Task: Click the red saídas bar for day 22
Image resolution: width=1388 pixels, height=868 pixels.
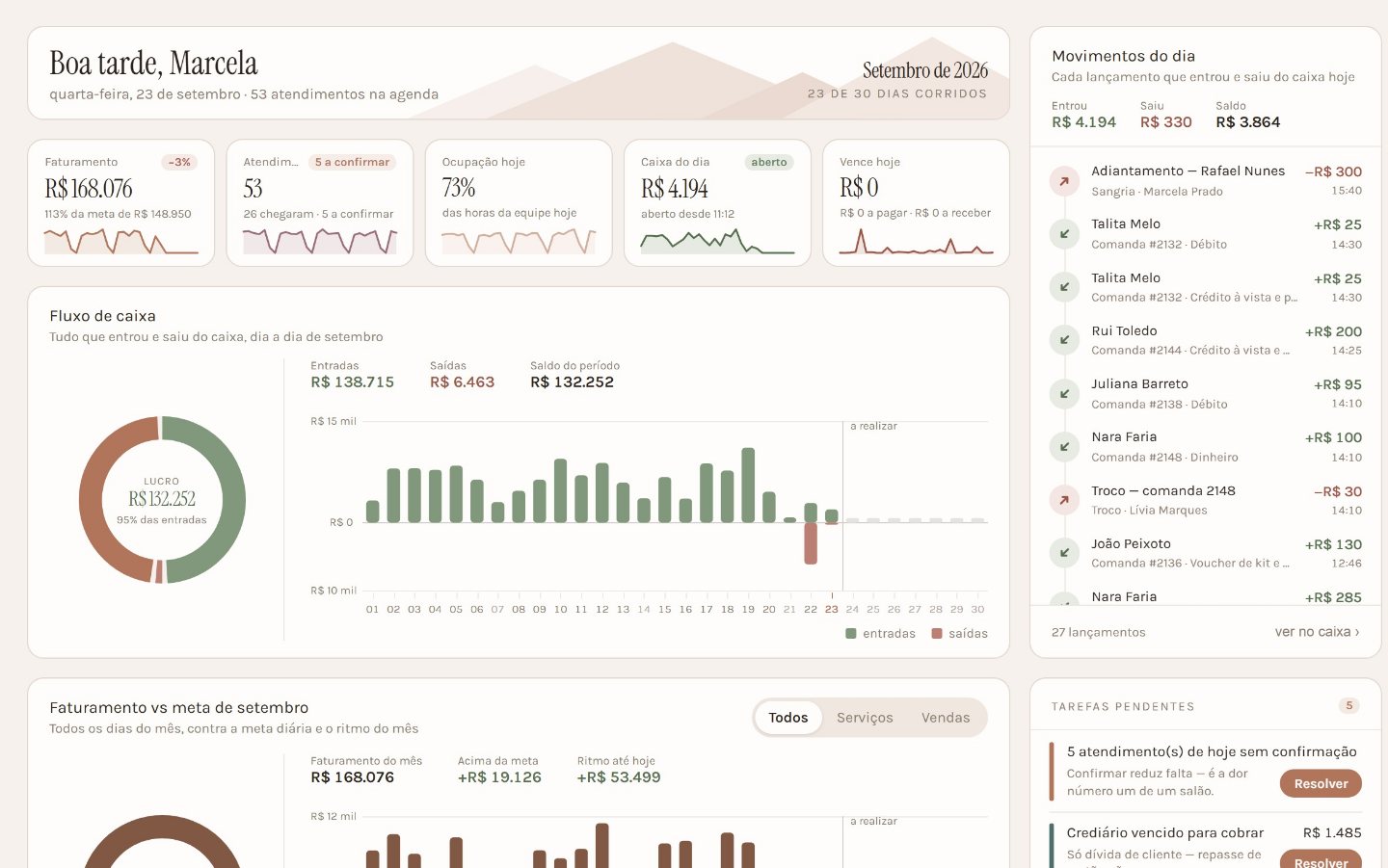Action: pos(811,543)
